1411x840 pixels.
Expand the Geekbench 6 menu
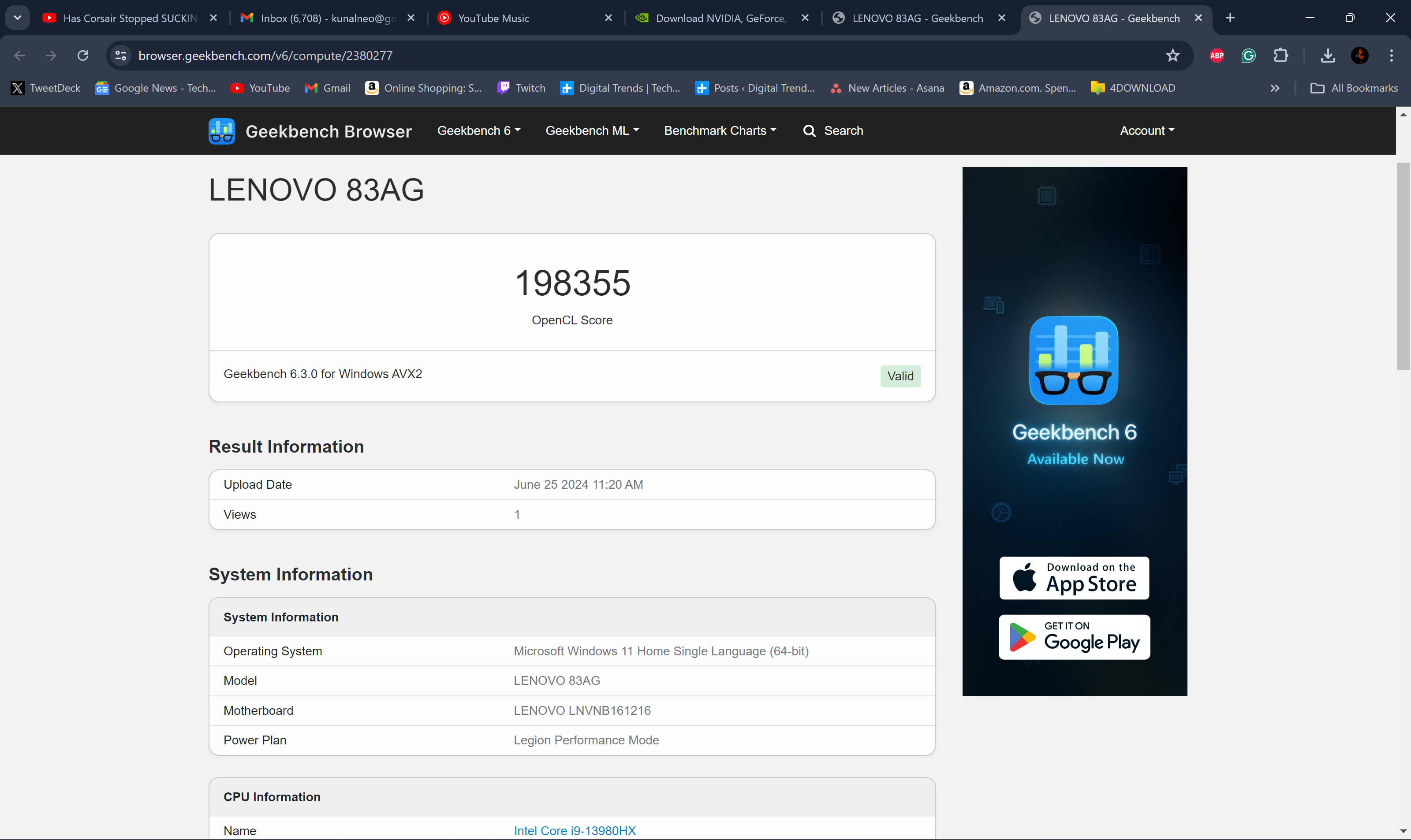tap(478, 131)
